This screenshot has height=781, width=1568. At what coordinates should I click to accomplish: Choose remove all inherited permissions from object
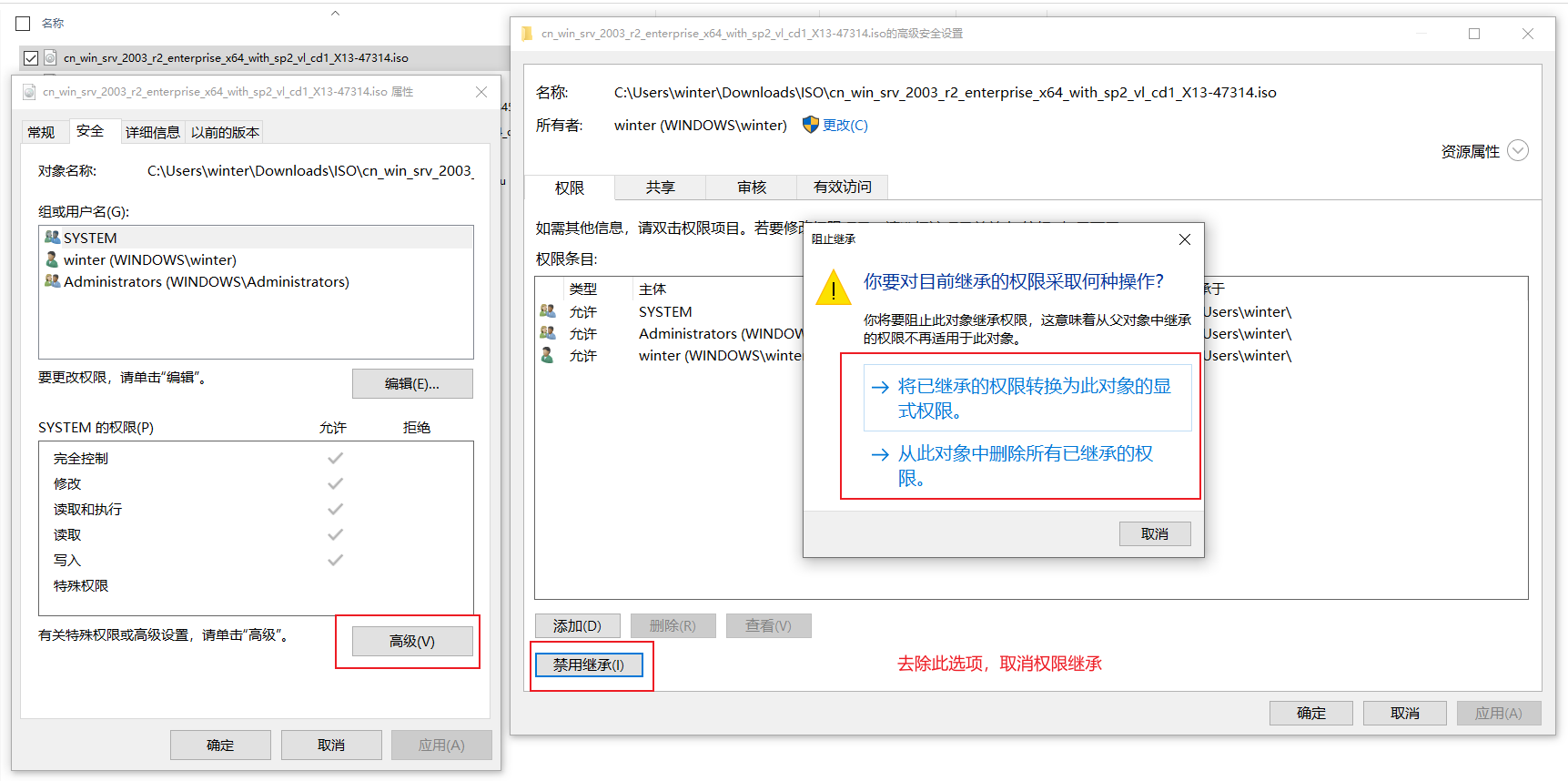(x=1027, y=466)
